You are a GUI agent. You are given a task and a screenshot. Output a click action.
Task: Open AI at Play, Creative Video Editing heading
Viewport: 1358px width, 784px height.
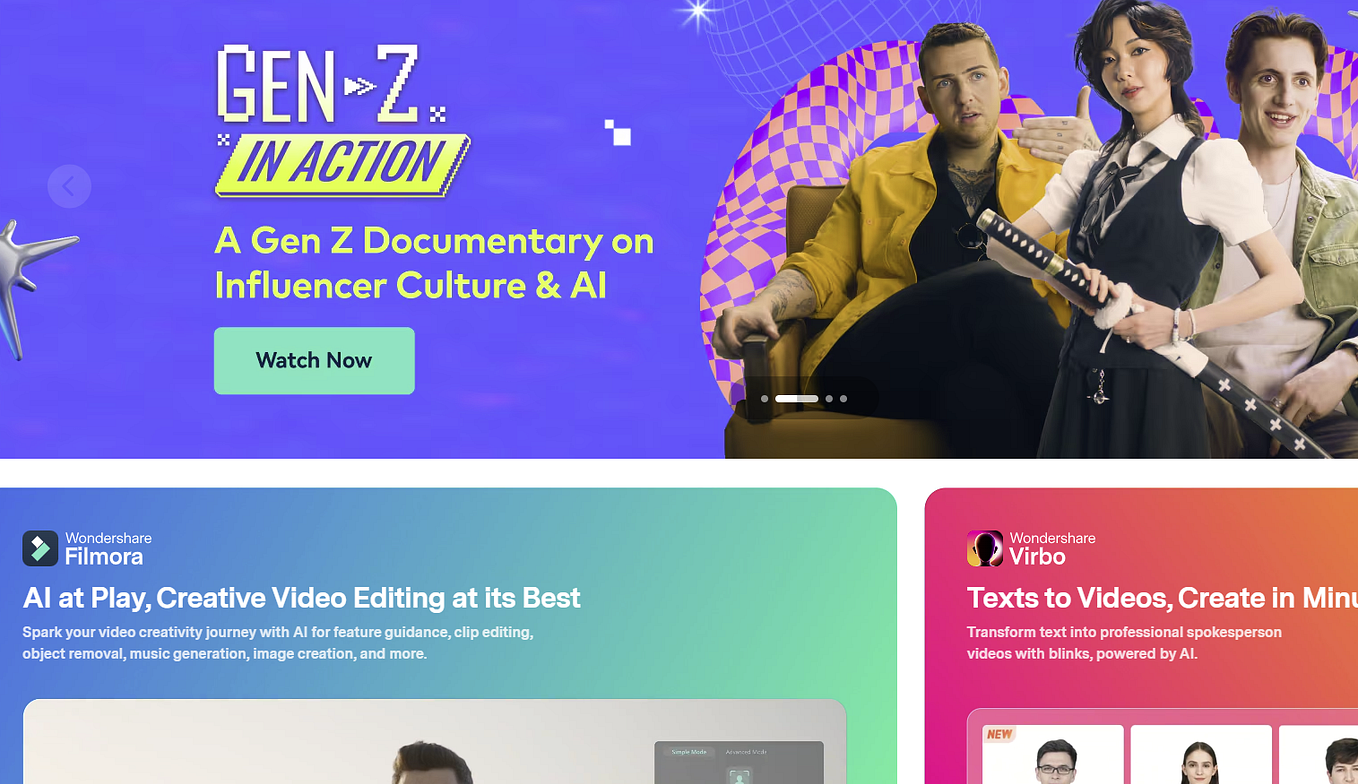301,598
